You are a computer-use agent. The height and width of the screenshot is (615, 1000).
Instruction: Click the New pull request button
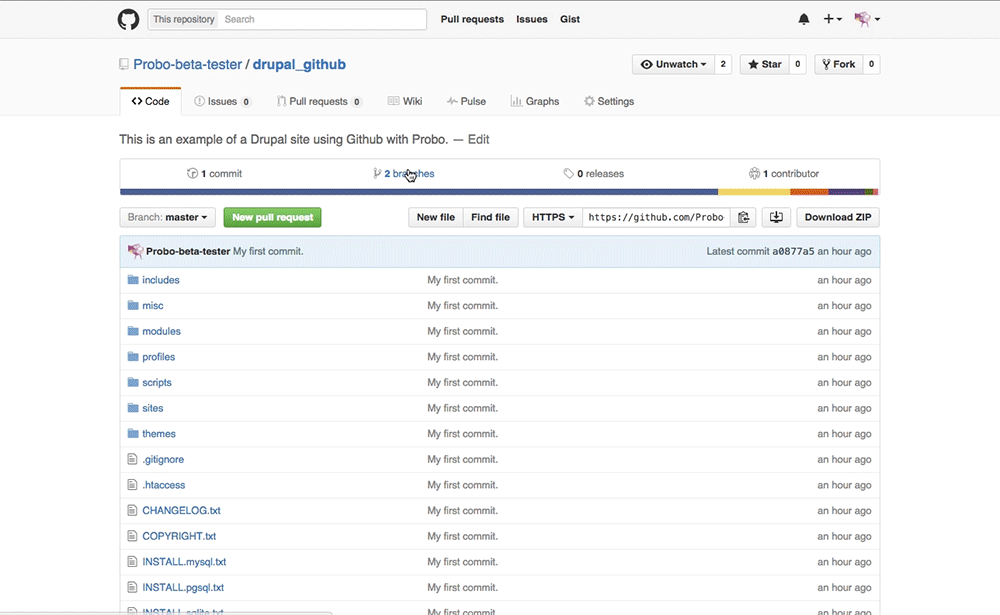272,217
